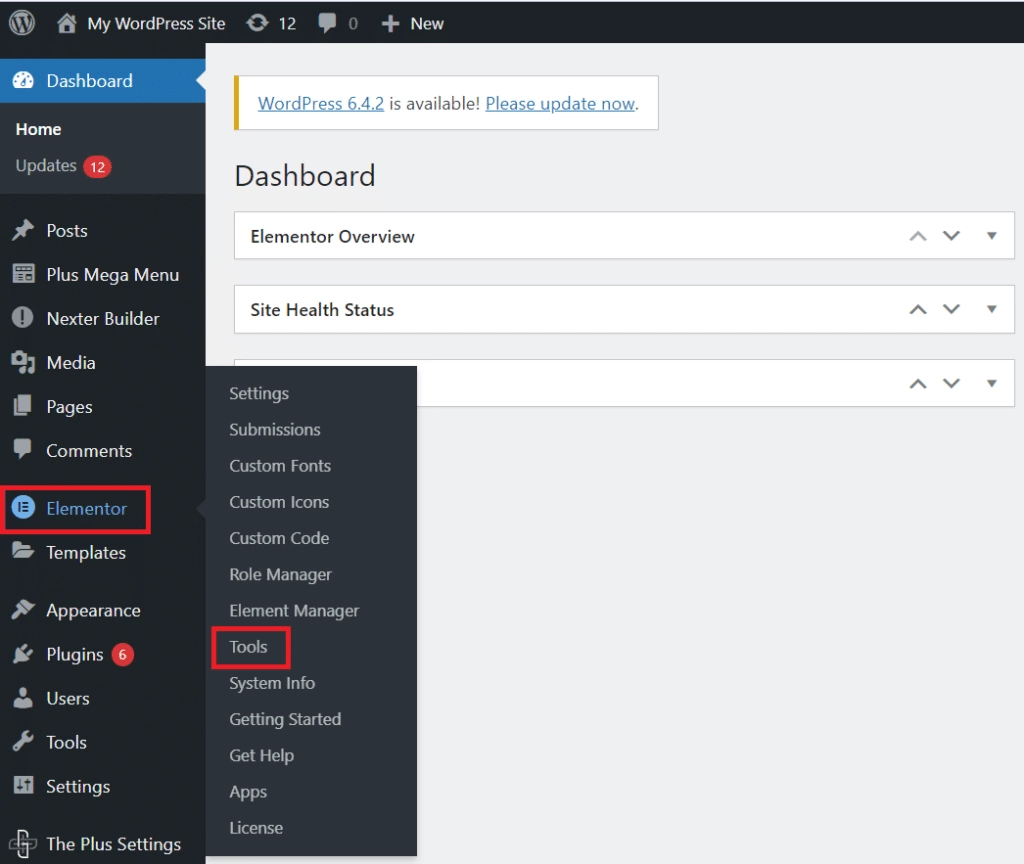Screen dimensions: 1024x864
Task: Select the Posts pin icon
Action: (22, 230)
